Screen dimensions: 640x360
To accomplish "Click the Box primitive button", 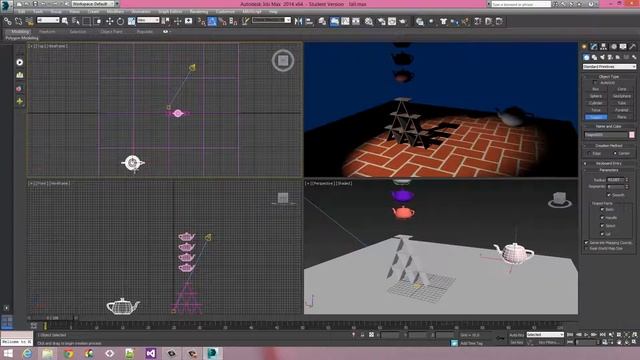I will click(x=596, y=89).
